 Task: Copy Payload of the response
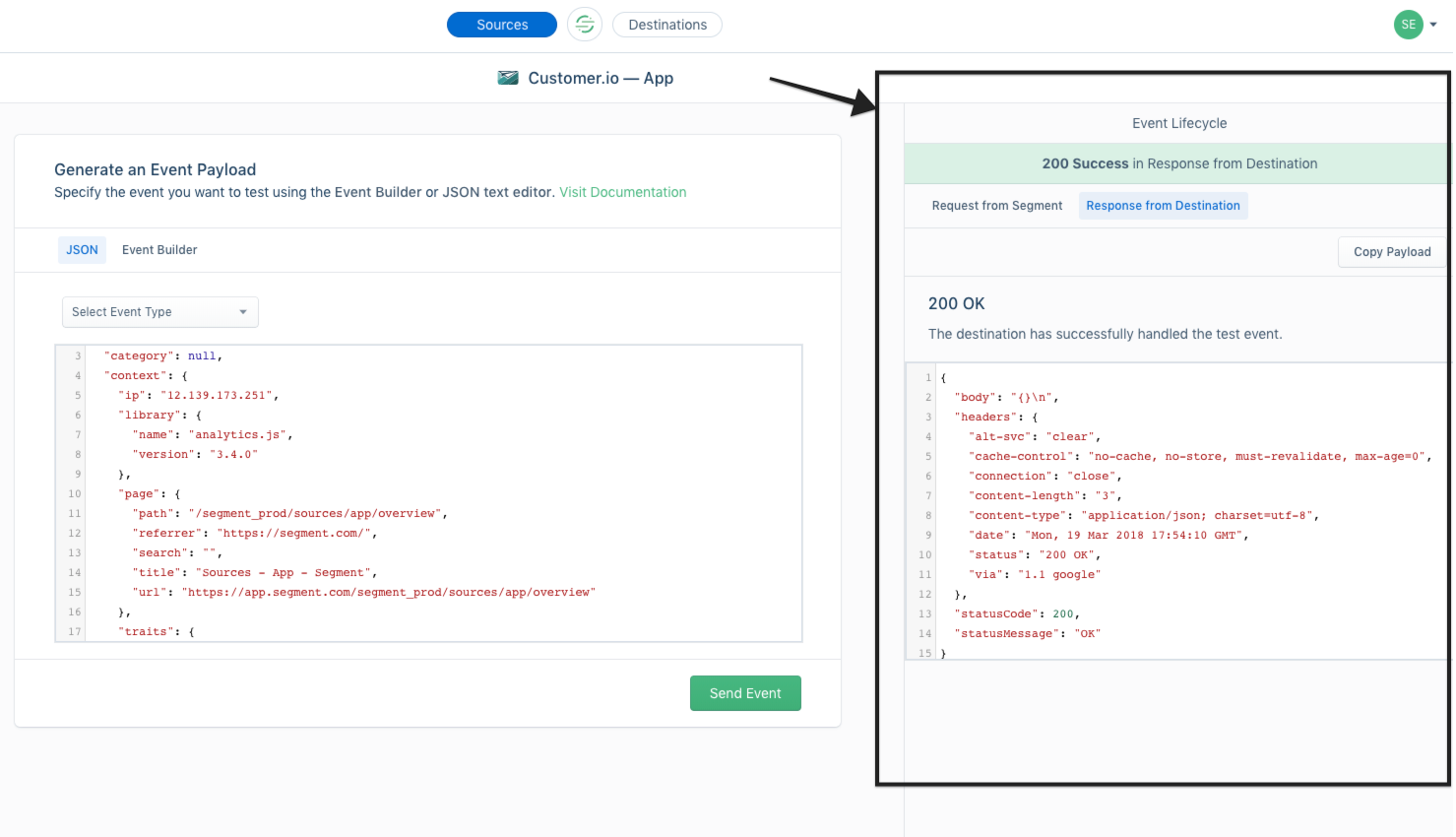(x=1392, y=252)
